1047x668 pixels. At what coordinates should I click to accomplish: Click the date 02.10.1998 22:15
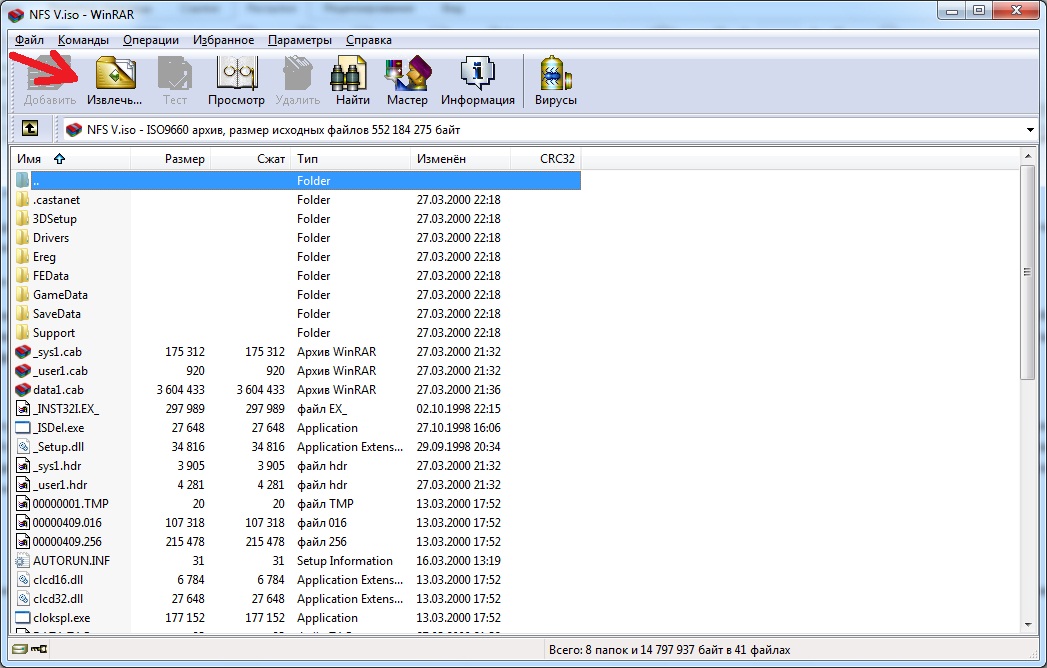tap(459, 409)
